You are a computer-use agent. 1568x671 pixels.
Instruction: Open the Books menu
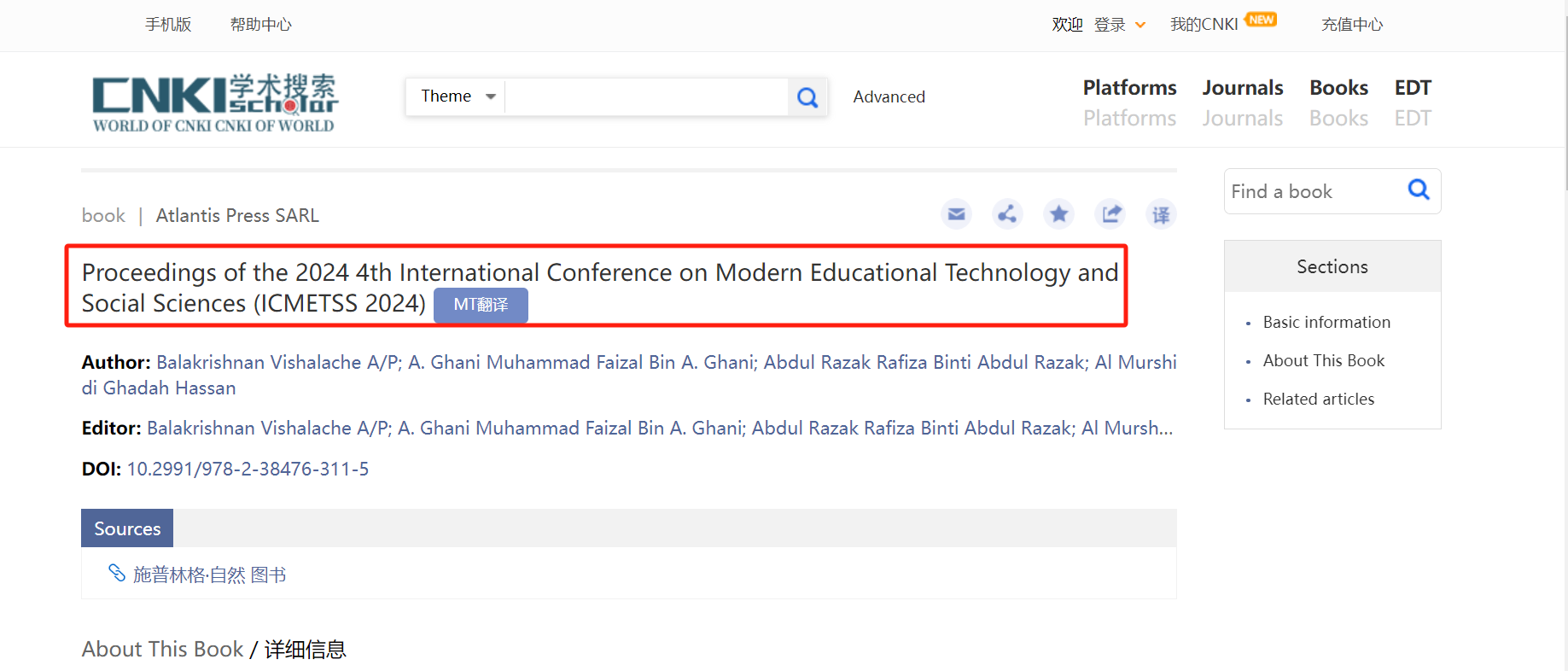[x=1338, y=88]
